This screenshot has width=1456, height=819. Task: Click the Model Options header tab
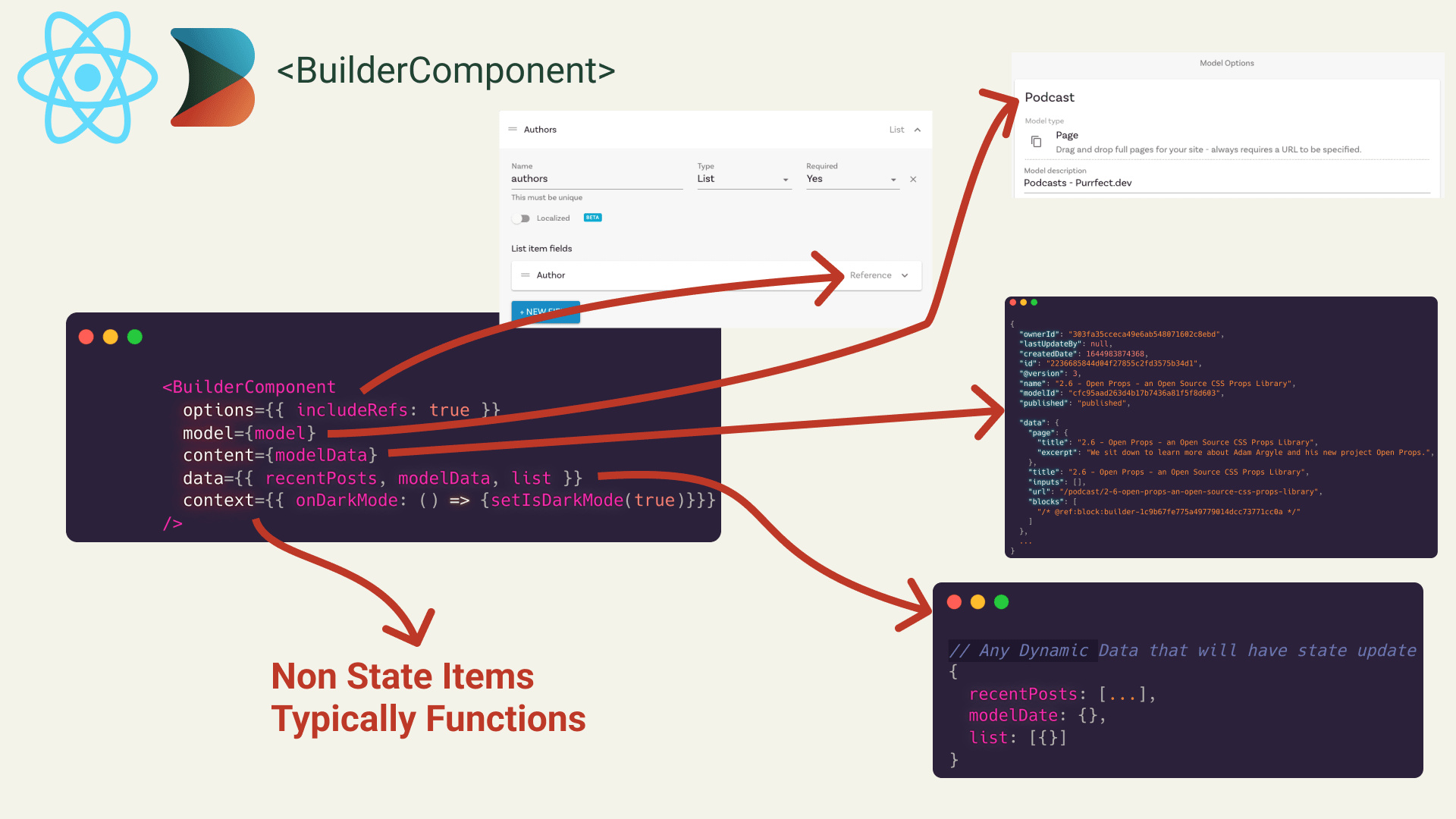(x=1226, y=64)
